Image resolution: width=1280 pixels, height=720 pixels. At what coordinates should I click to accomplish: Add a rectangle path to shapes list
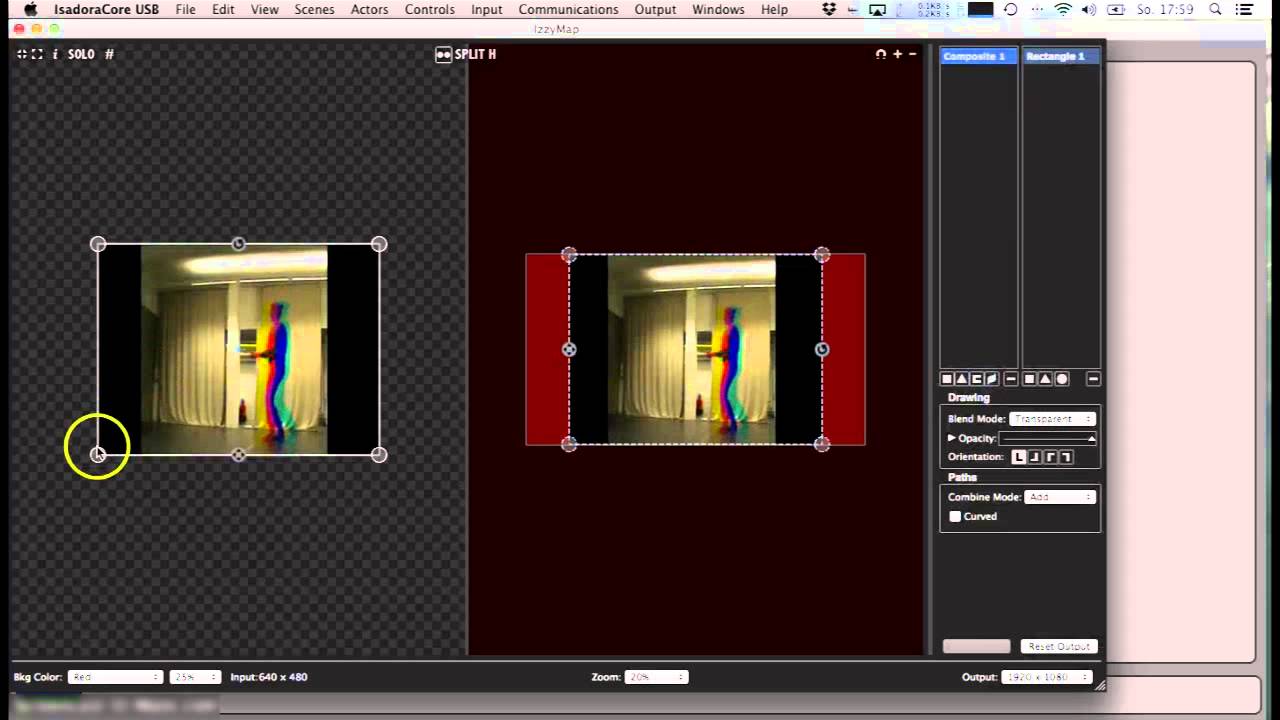click(x=1030, y=379)
